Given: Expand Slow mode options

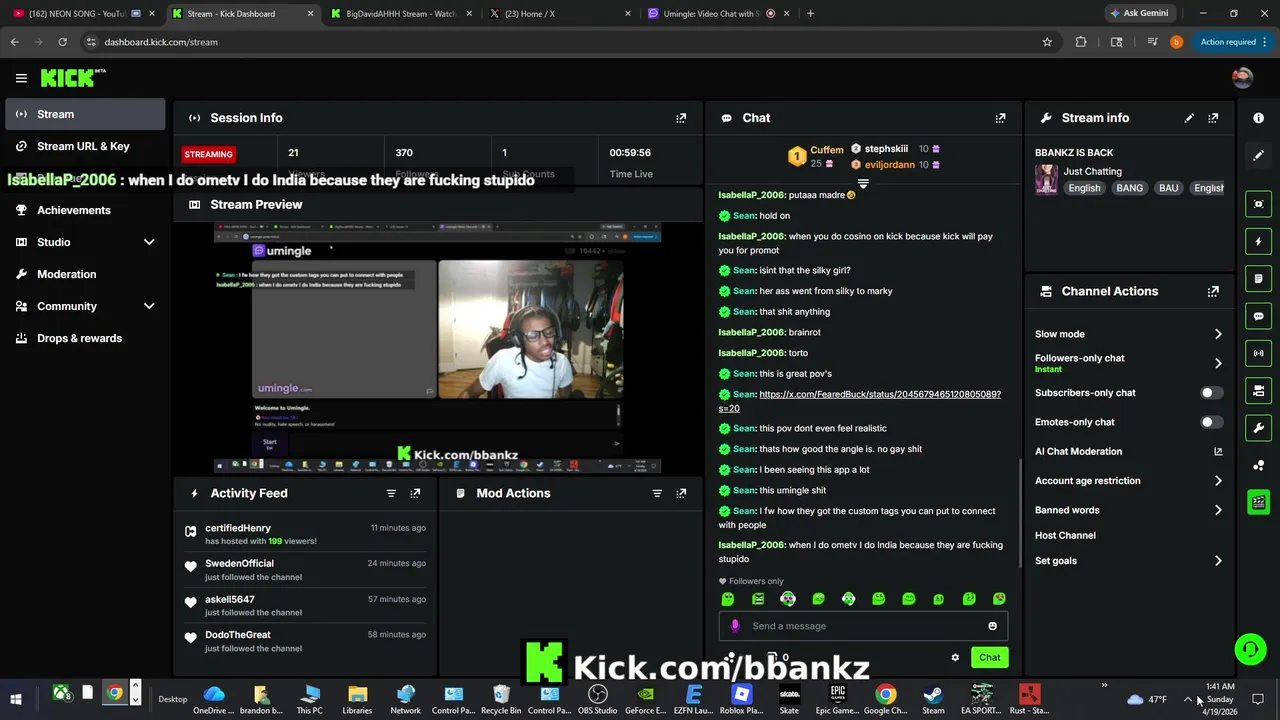Looking at the screenshot, I should (1218, 334).
